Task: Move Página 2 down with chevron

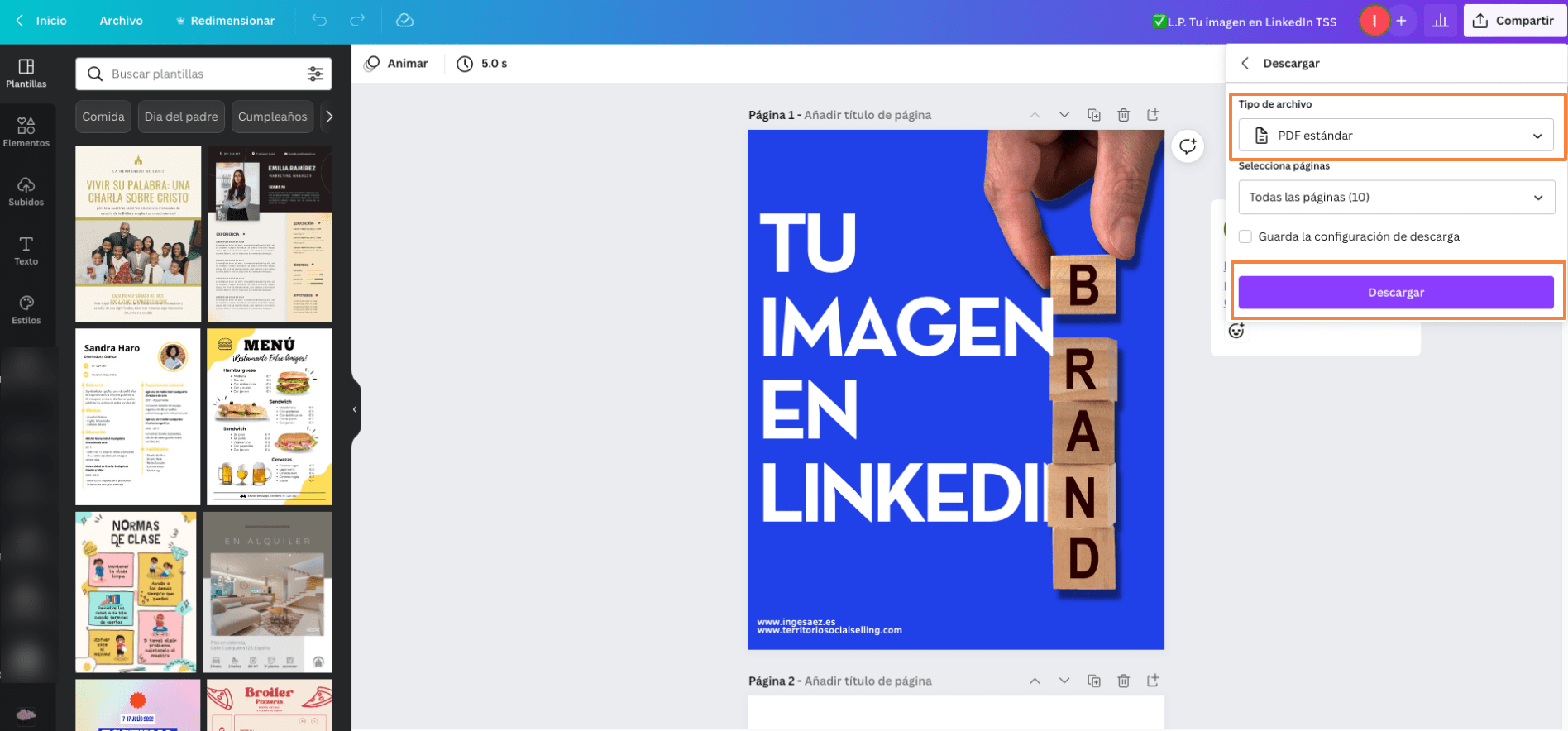Action: [1064, 681]
